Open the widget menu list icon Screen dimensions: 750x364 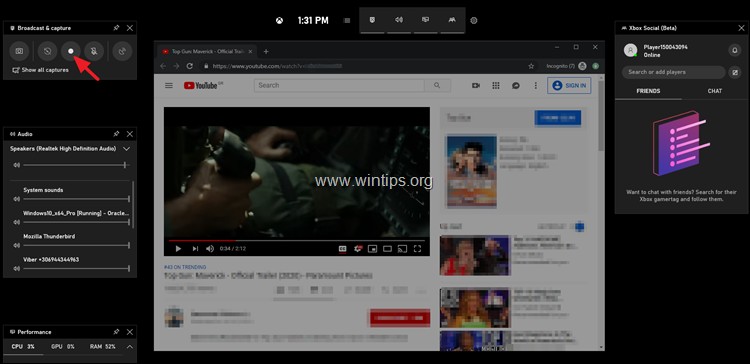point(347,21)
